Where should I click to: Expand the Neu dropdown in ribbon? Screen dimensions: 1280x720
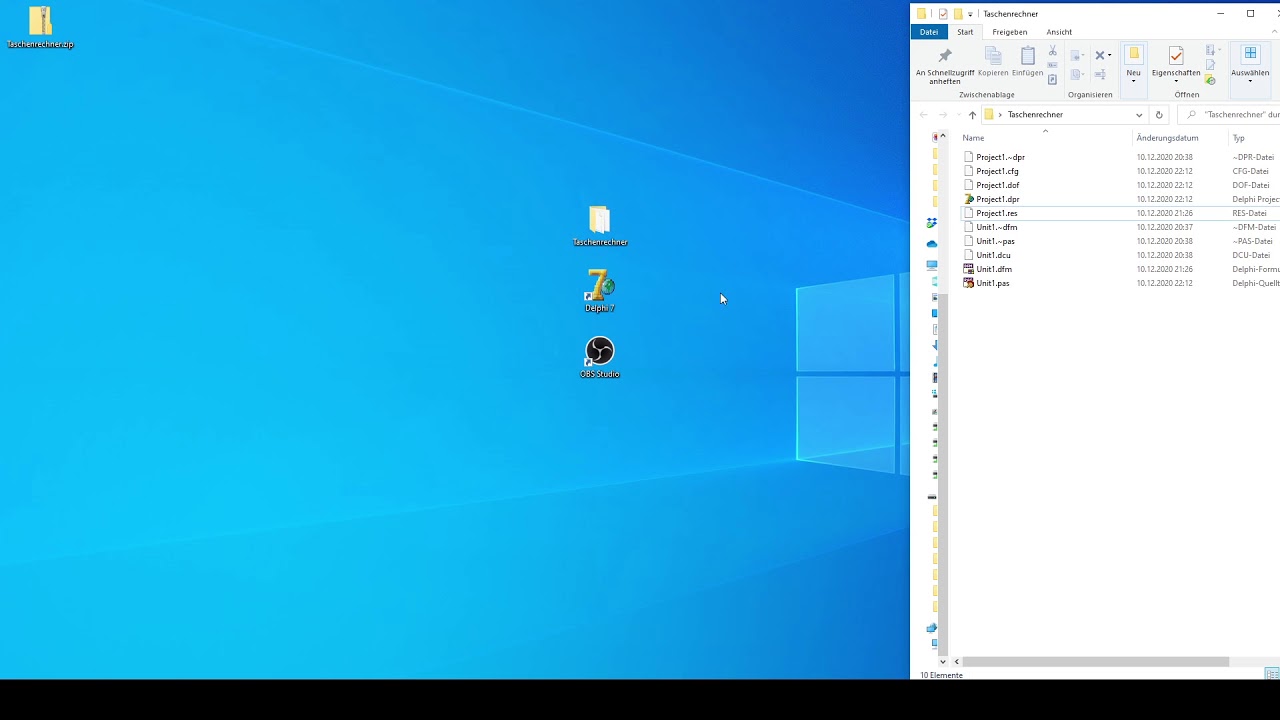[x=1133, y=81]
